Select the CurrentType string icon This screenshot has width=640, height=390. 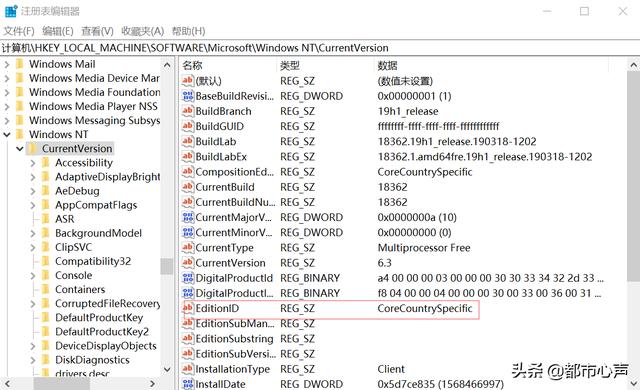pos(188,247)
